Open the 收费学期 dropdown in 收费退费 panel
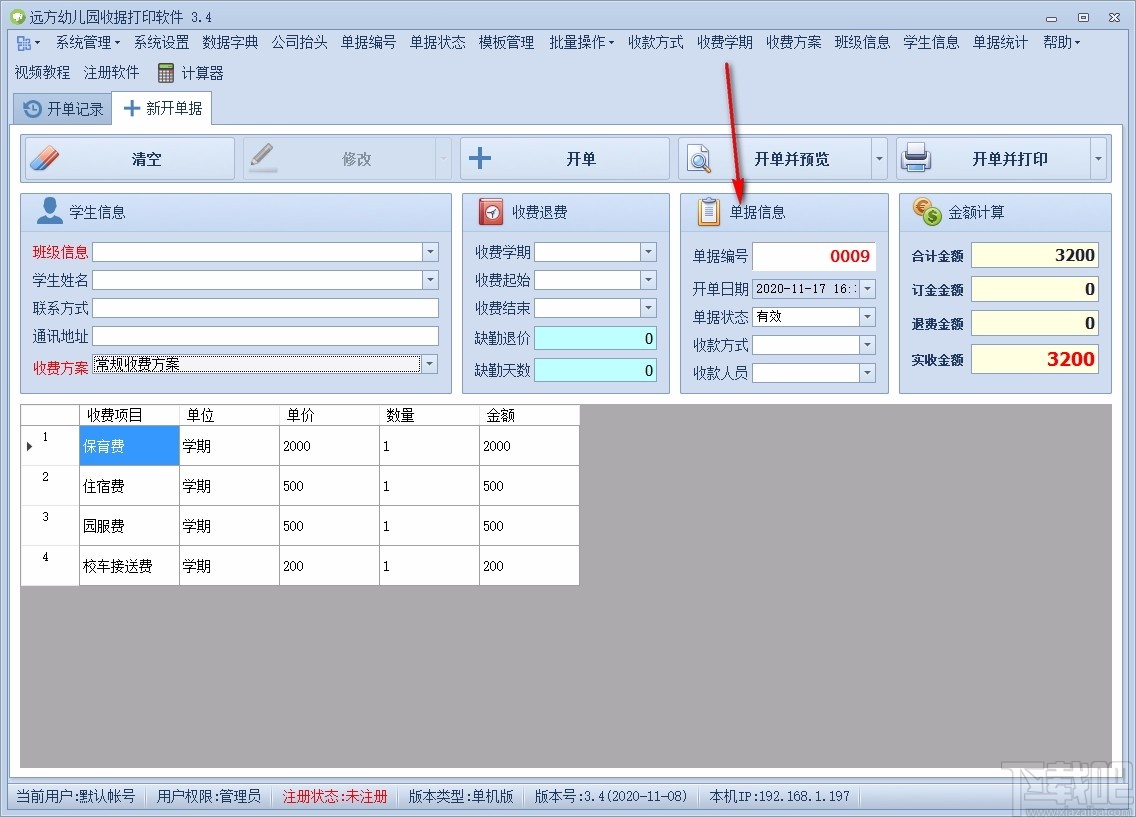Viewport: 1136px width, 817px height. pyautogui.click(x=648, y=252)
